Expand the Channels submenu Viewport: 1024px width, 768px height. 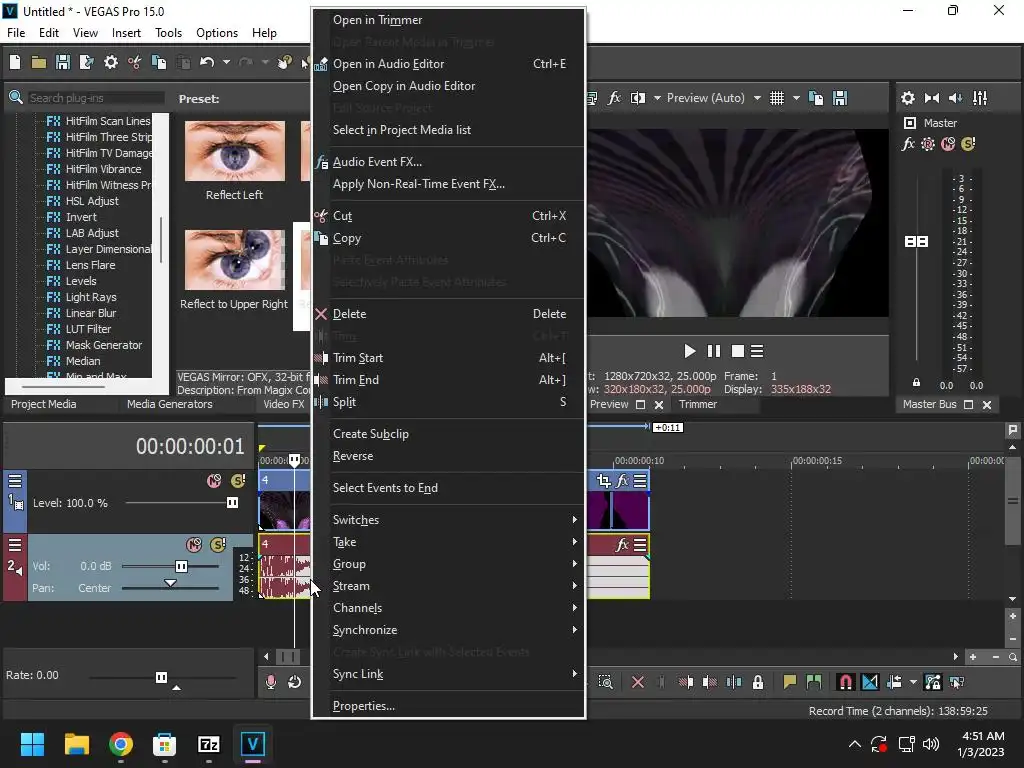click(448, 608)
